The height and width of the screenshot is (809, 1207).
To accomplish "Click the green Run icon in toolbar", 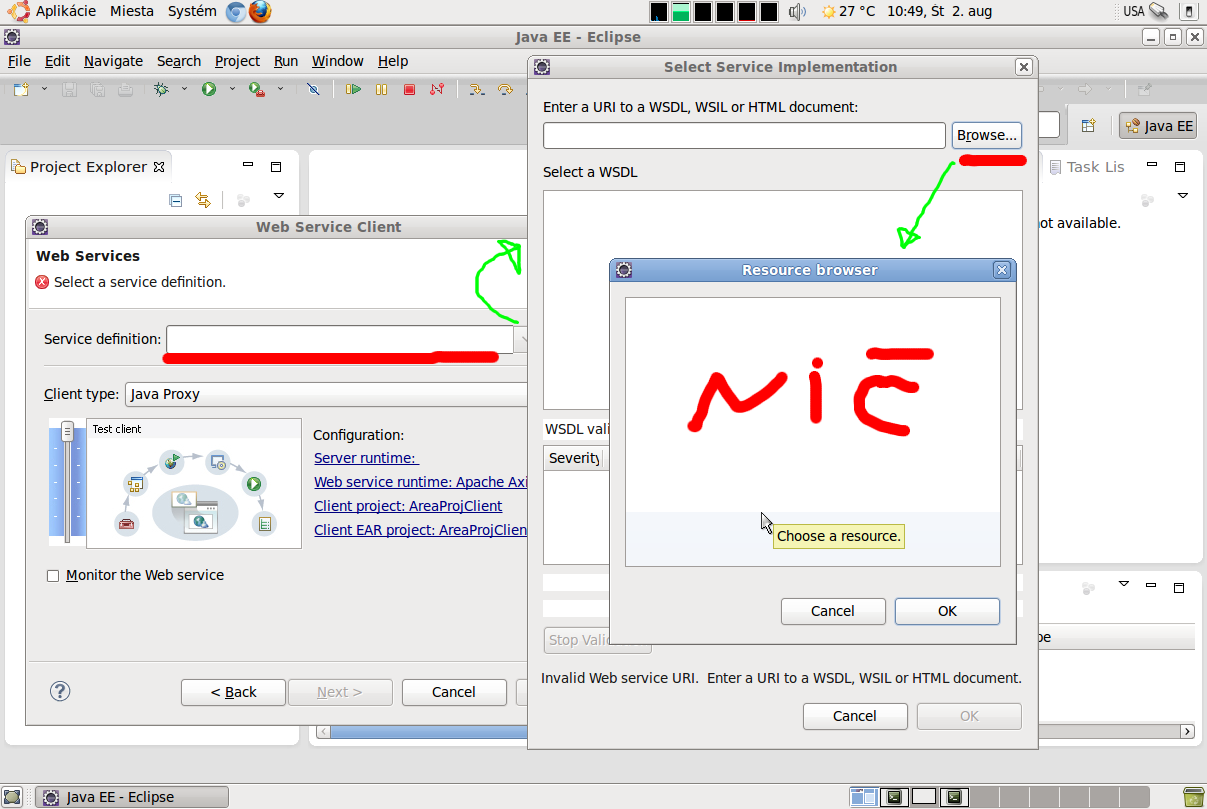I will click(209, 89).
